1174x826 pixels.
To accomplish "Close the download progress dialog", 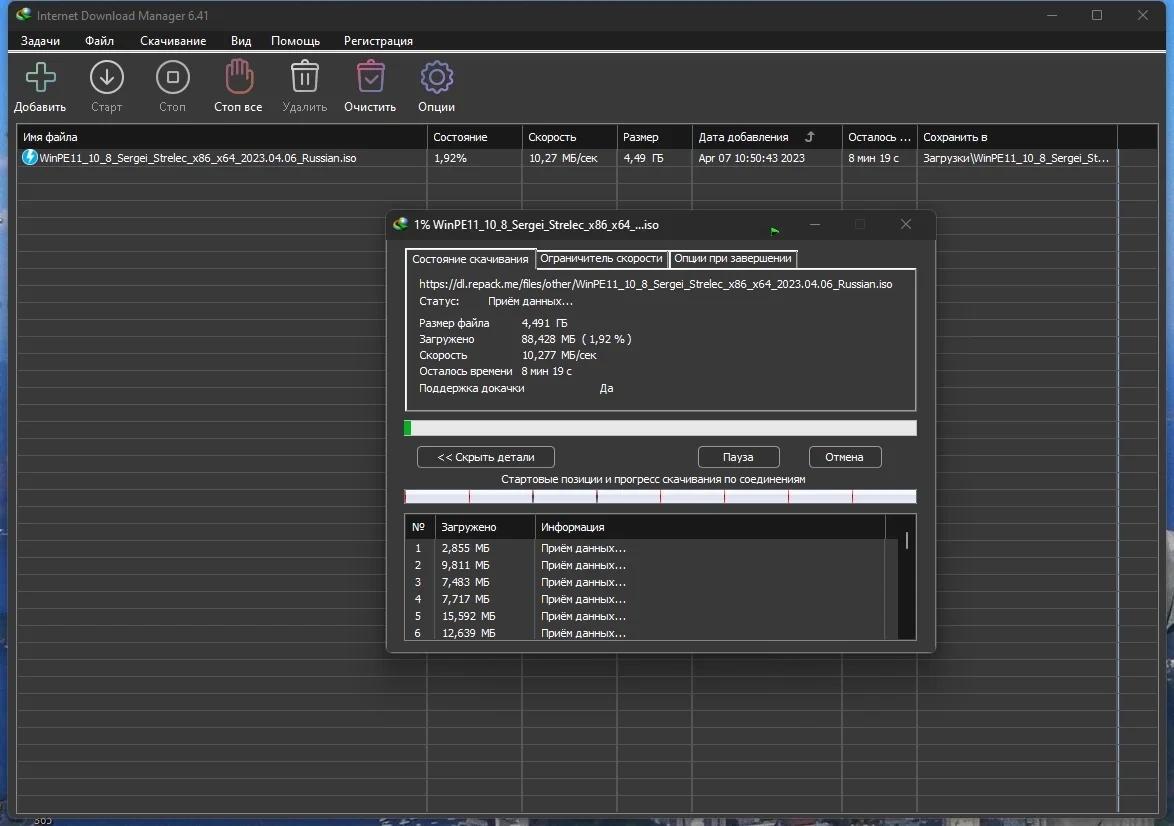I will (906, 225).
